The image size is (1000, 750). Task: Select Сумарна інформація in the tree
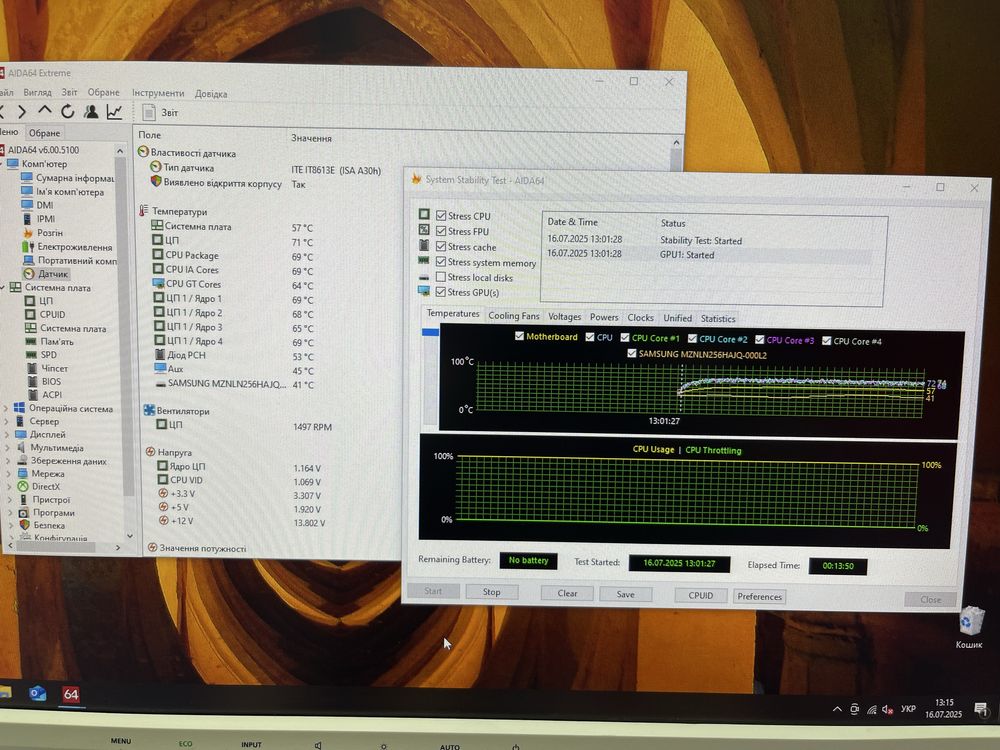pos(75,178)
